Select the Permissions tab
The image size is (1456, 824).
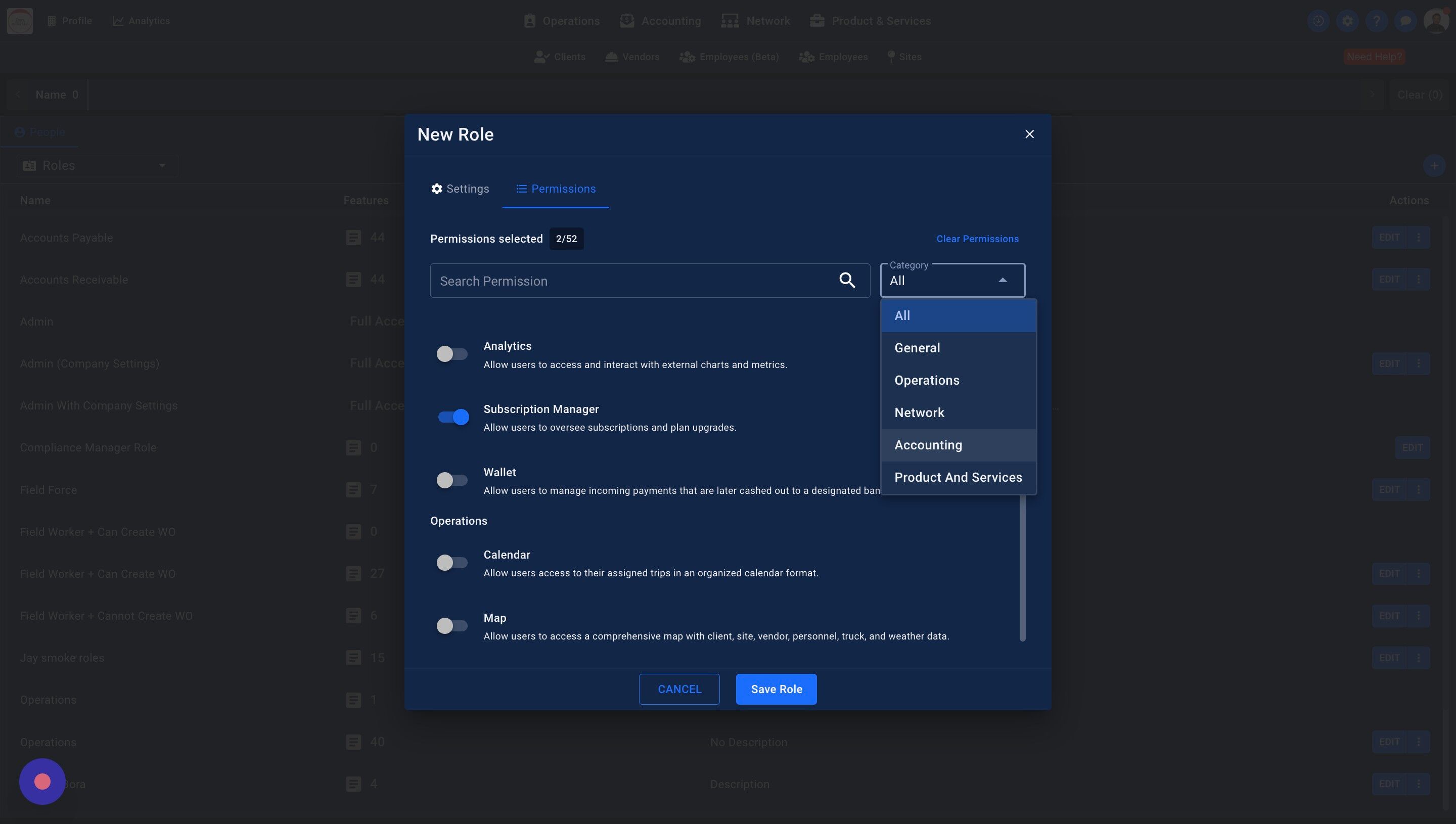[x=556, y=189]
